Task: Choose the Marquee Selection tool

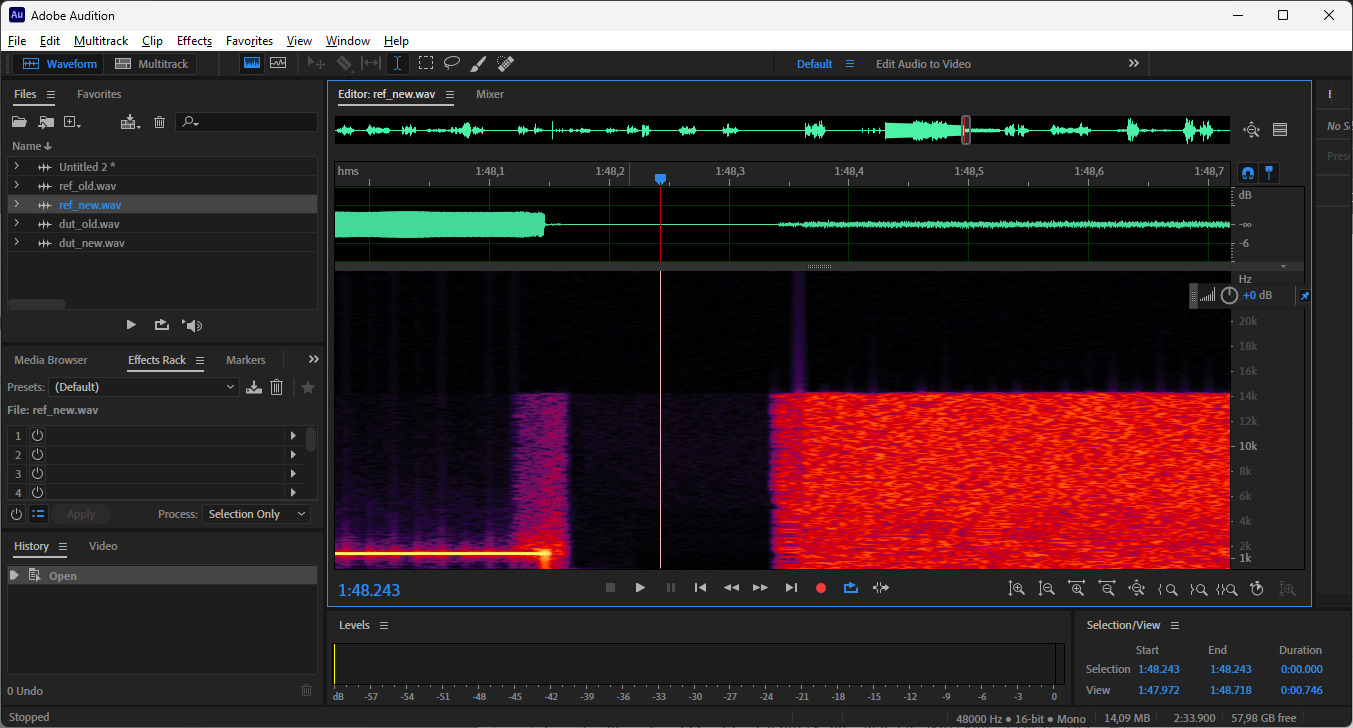Action: tap(426, 63)
